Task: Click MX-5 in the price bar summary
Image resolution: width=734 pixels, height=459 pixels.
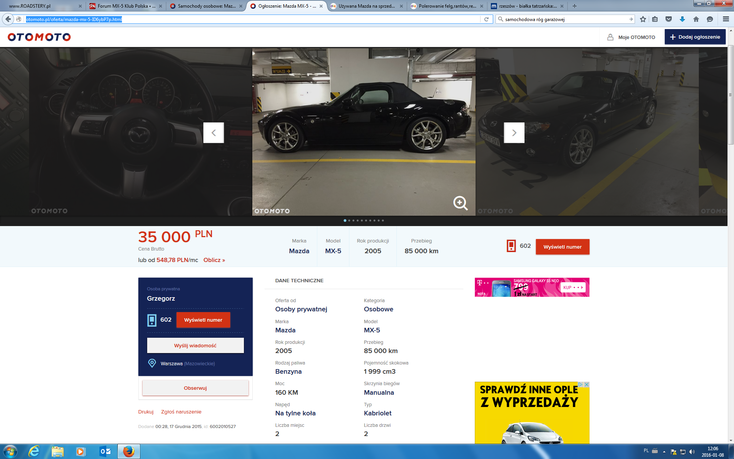Action: 333,251
